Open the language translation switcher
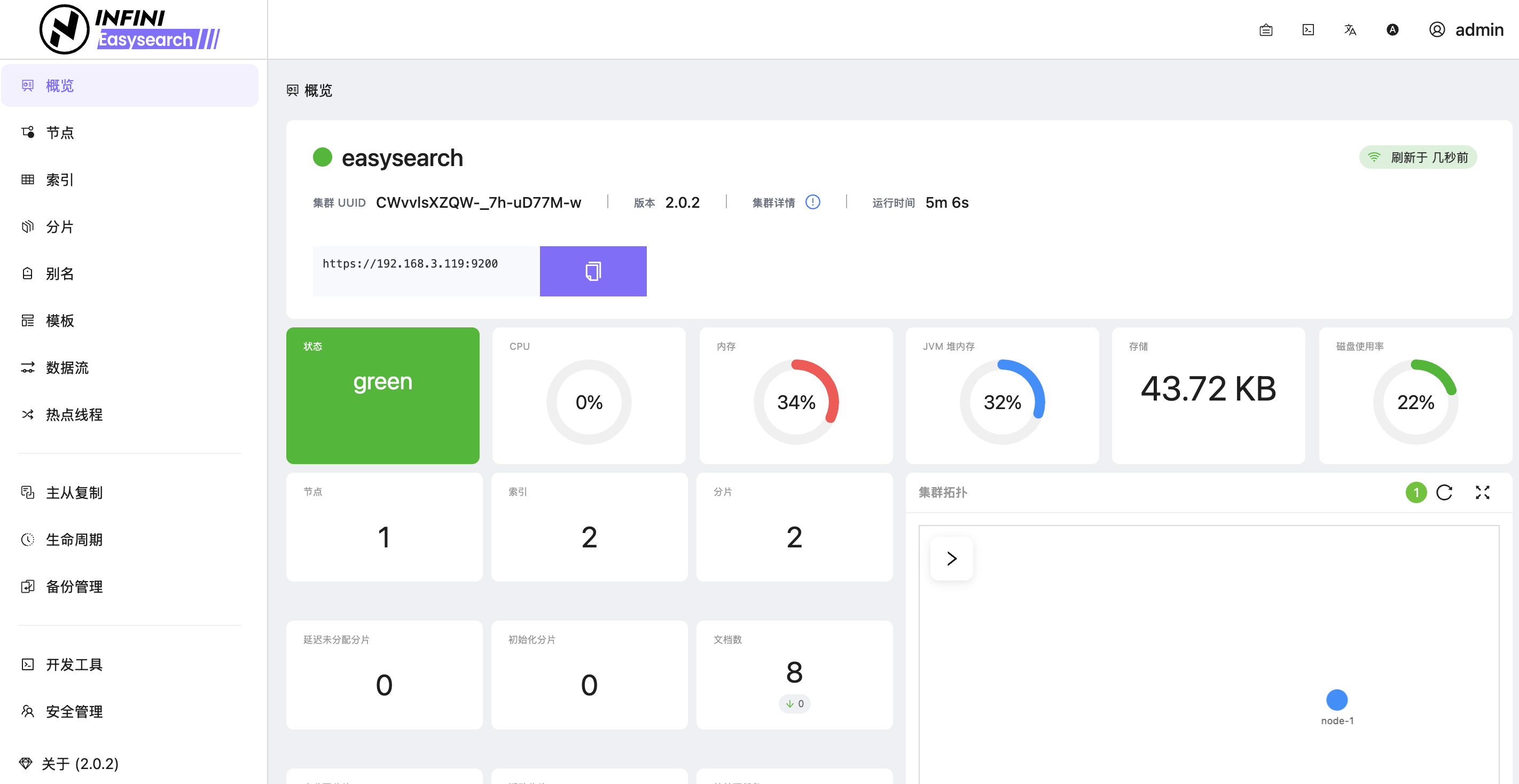The image size is (1519, 784). point(1350,29)
